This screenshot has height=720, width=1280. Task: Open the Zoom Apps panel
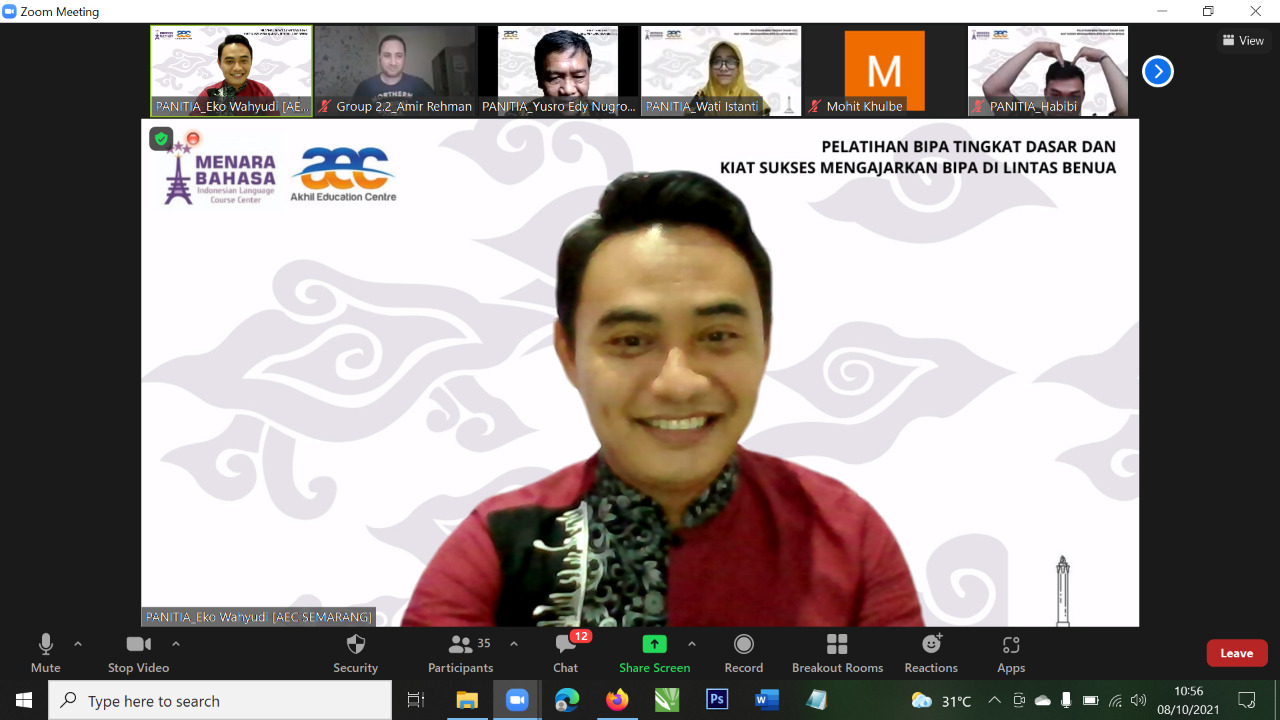1010,653
